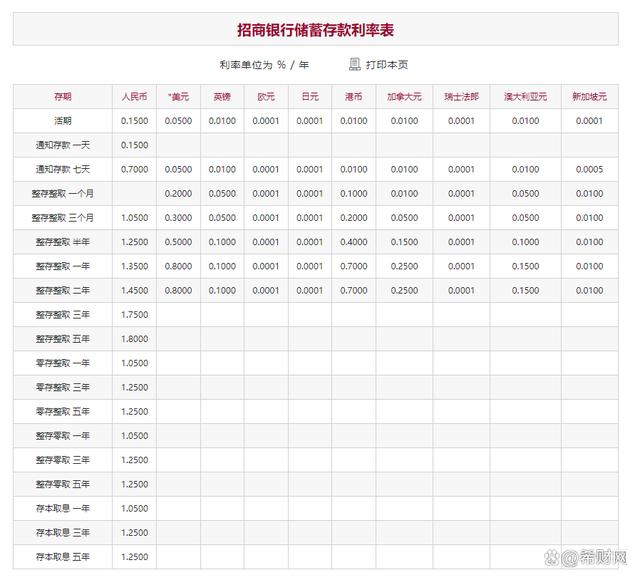Click the 整存整取 三个月 row label
This screenshot has height=580, width=640.
coord(63,218)
